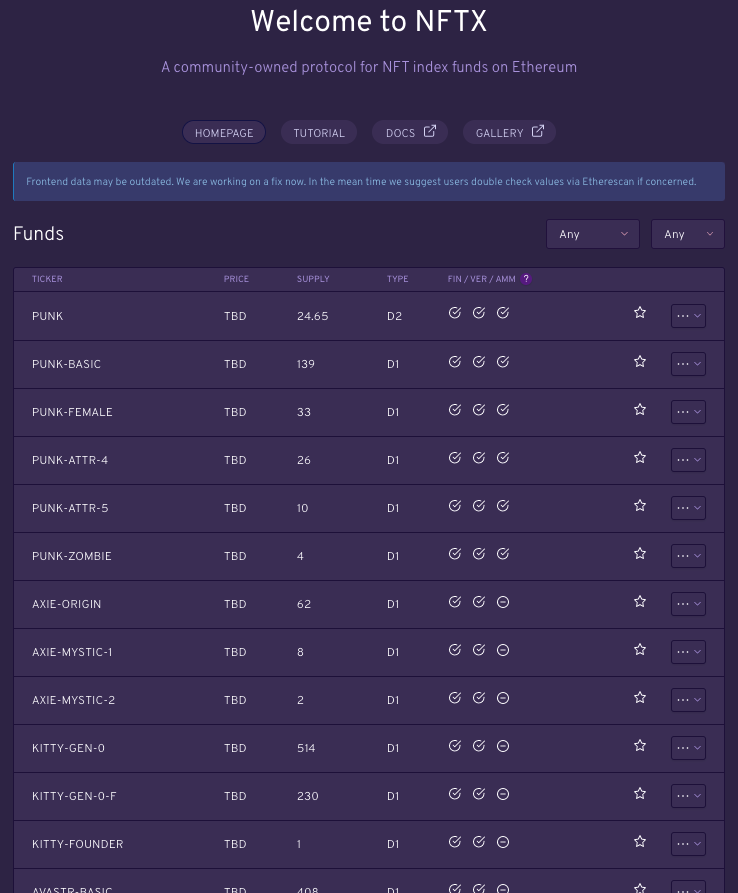Toggle the favorite star for AXIE-MYSTIC-1
The image size is (738, 893).
click(640, 650)
